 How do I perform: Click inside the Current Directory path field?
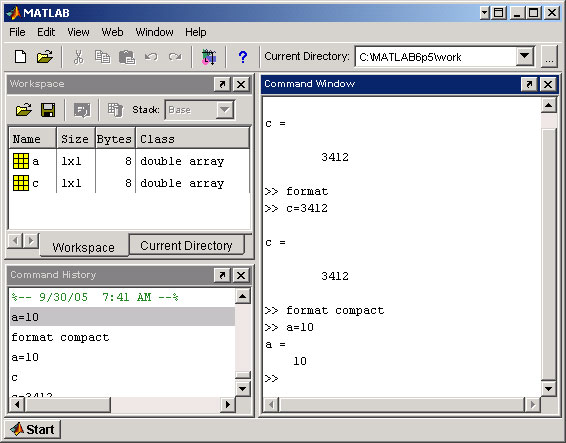(435, 57)
